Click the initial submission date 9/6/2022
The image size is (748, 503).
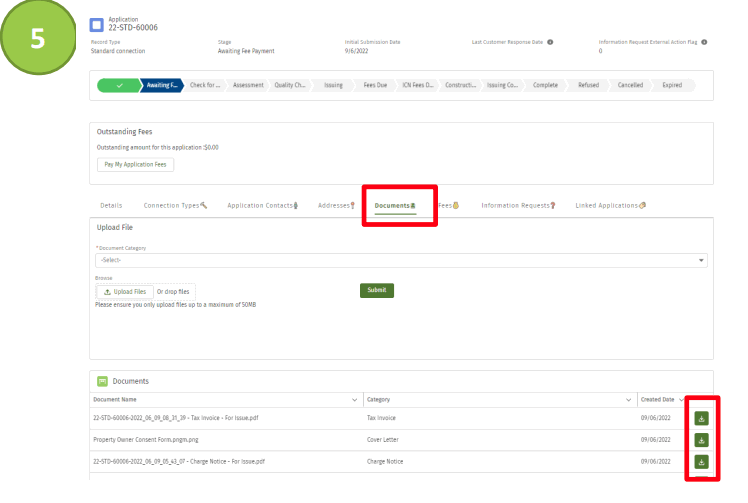[356, 51]
